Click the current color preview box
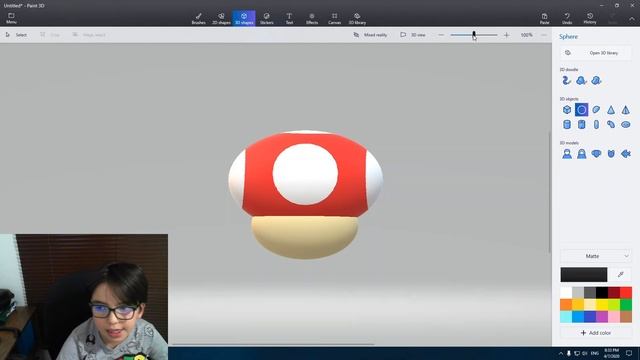Image resolution: width=640 pixels, height=360 pixels. coord(584,275)
